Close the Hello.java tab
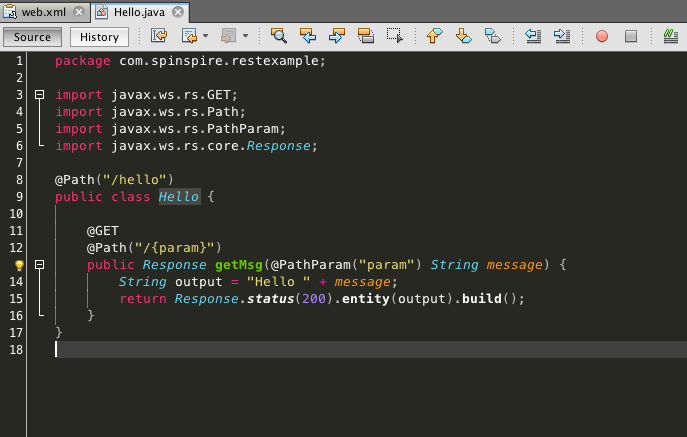The image size is (687, 437). (x=178, y=12)
